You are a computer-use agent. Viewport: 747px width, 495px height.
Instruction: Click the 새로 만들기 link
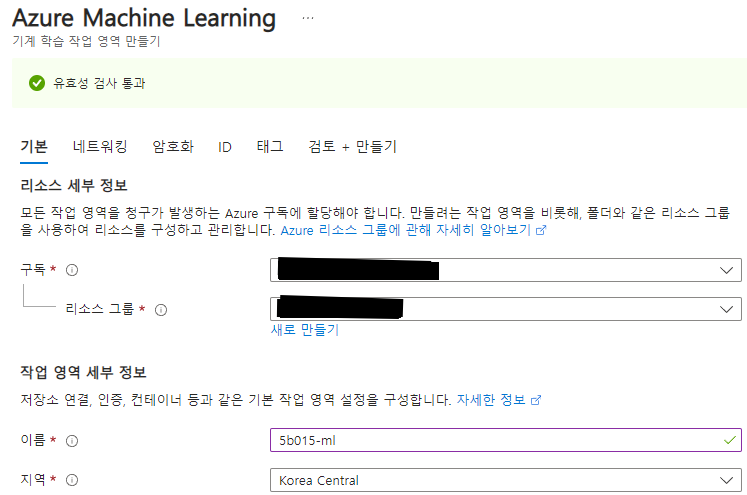(x=304, y=330)
